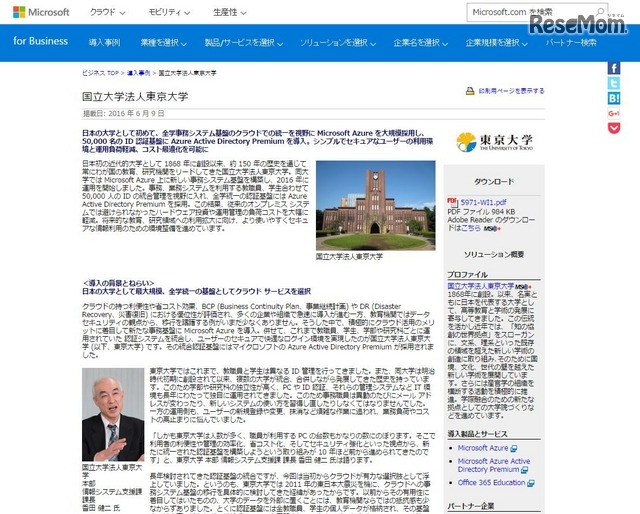Share on Google+ icon
The height and width of the screenshot is (514, 640).
[x=614, y=113]
